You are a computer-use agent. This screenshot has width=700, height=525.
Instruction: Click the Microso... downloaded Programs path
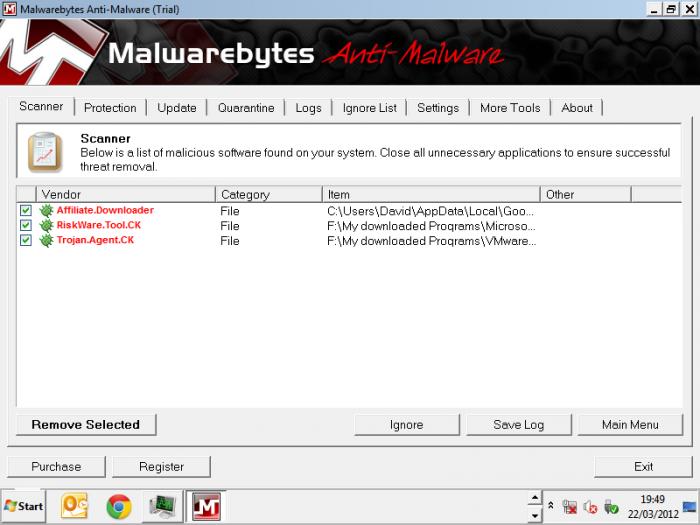[x=431, y=226]
